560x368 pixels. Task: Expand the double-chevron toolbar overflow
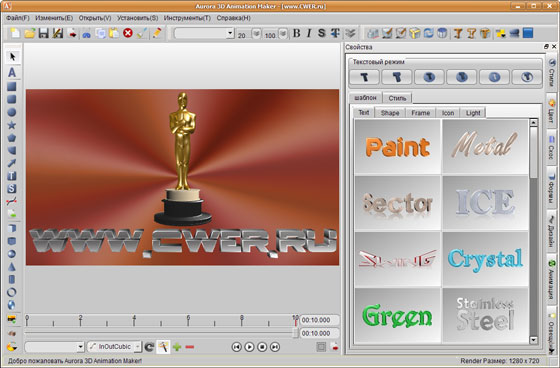click(350, 34)
